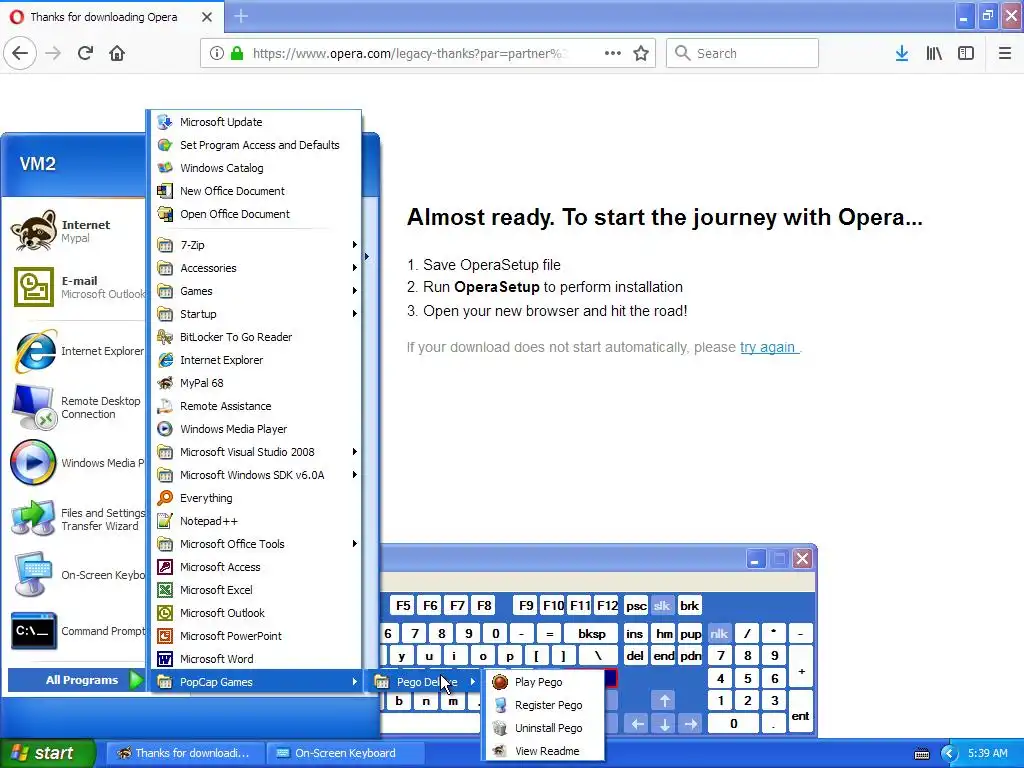Open page actions three-dot menu in address bar
The image size is (1024, 768).
click(613, 53)
